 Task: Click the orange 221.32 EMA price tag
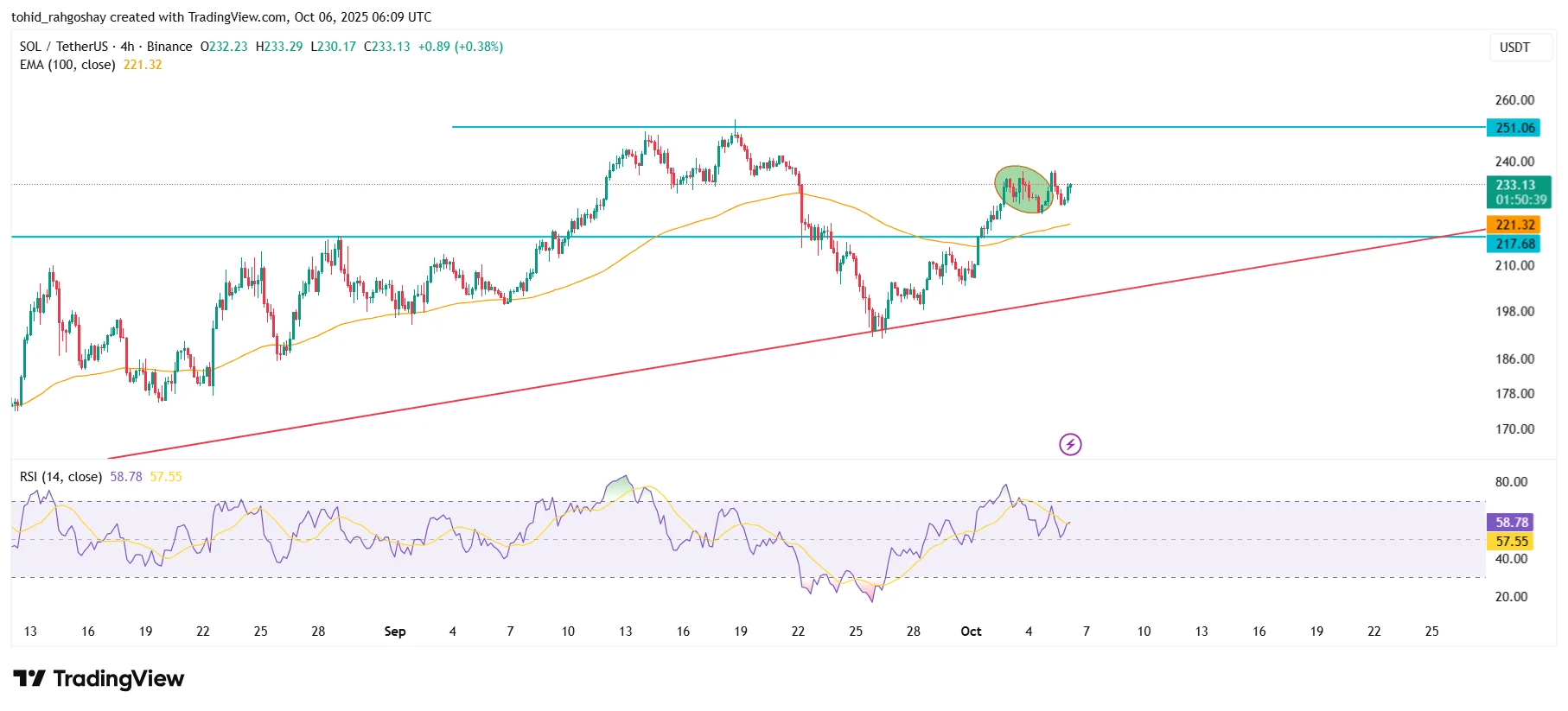[1515, 225]
